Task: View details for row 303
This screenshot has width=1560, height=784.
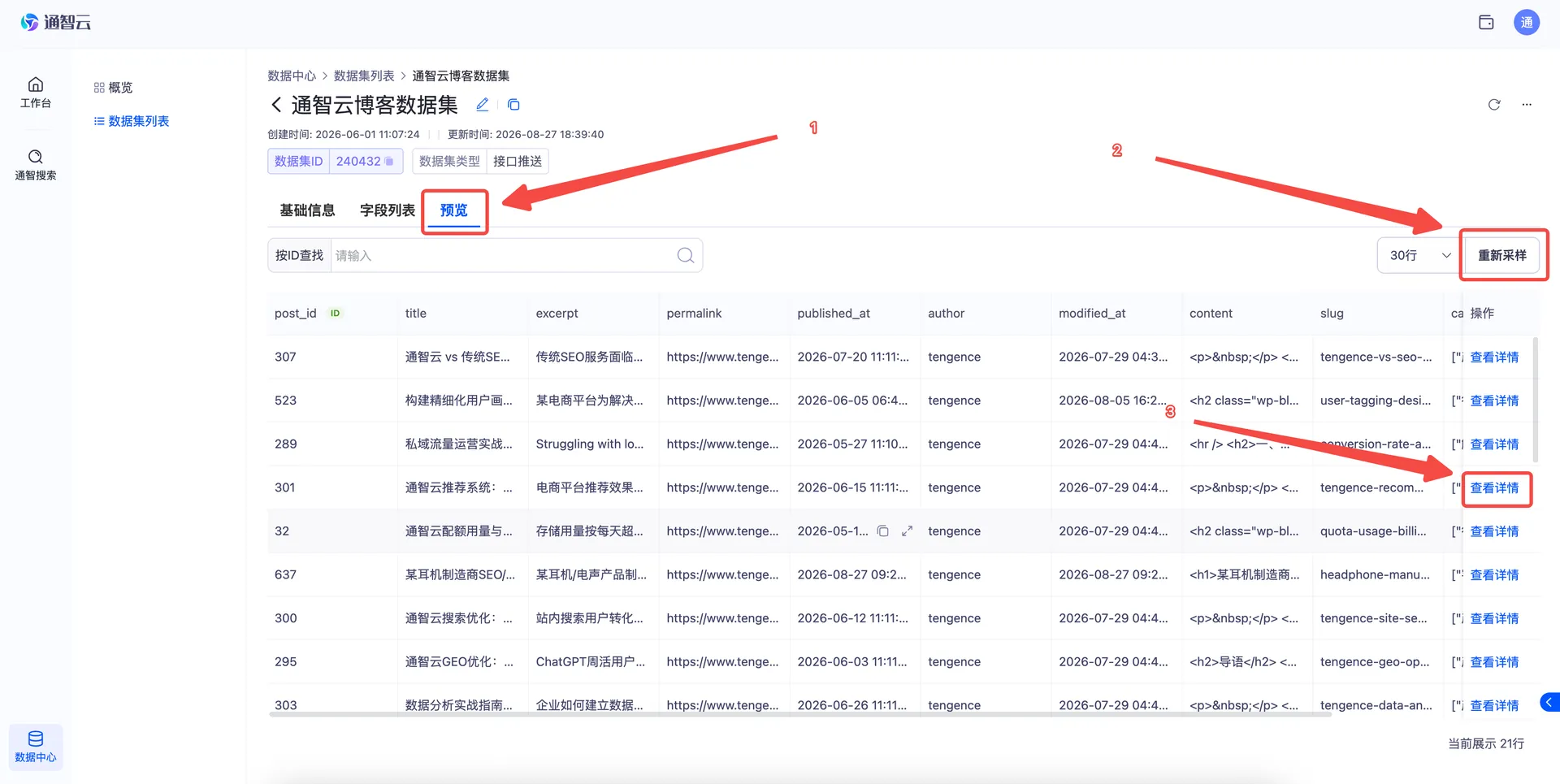Action: point(1494,706)
